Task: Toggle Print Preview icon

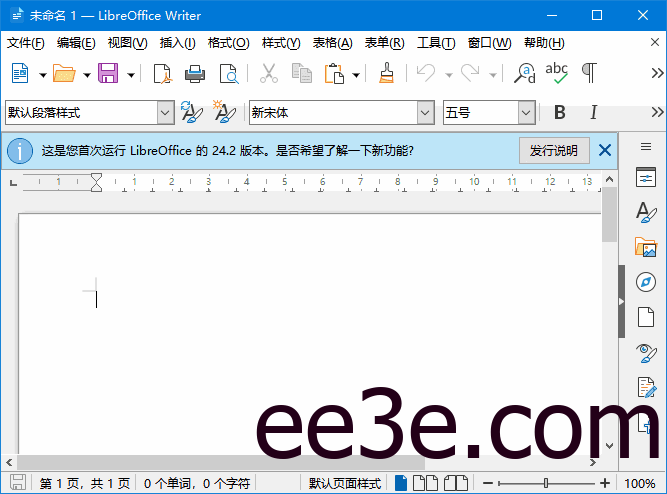Action: (229, 74)
